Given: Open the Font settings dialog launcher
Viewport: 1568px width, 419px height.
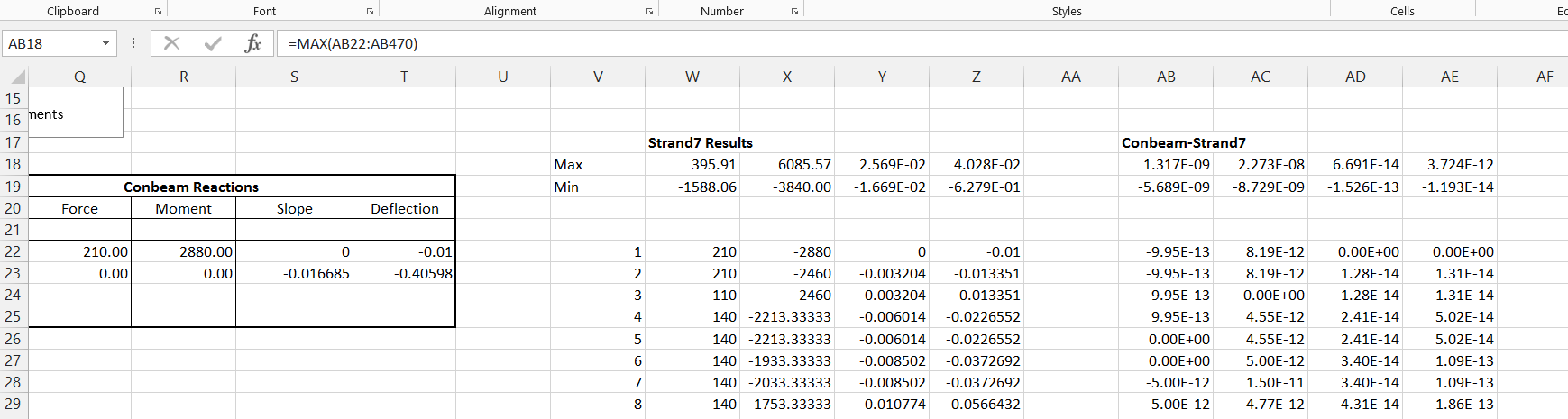Looking at the screenshot, I should pyautogui.click(x=370, y=12).
